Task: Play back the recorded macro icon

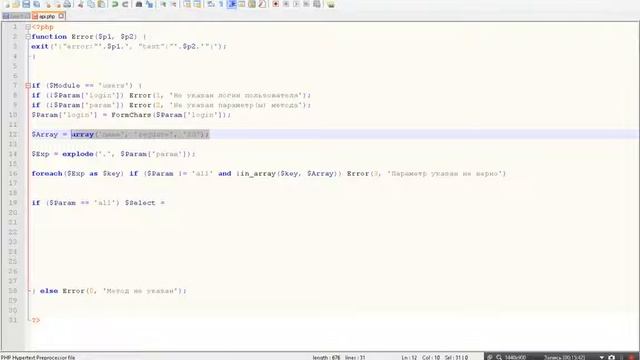Action: (296, 4)
